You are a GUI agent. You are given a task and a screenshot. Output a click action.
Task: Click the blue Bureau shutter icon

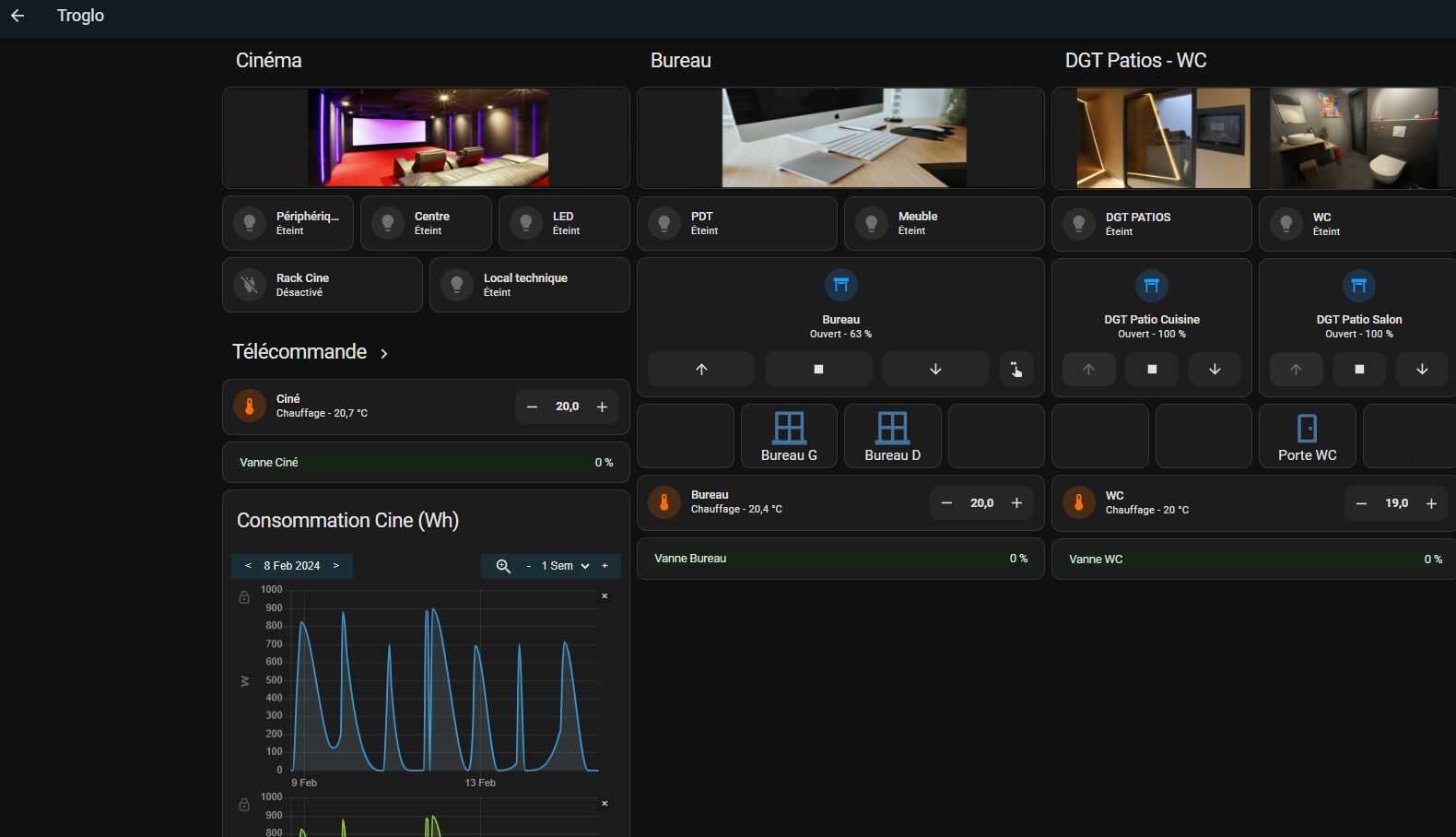tap(840, 285)
